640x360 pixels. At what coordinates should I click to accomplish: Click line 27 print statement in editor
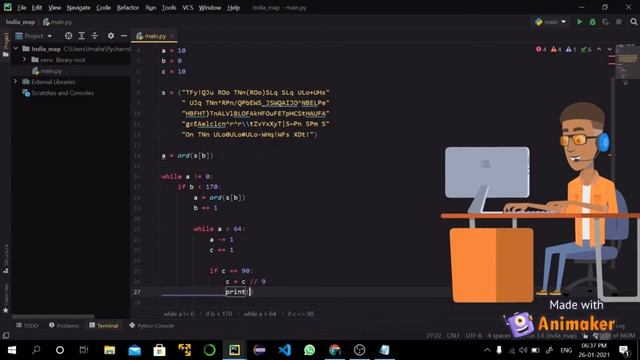(239, 292)
